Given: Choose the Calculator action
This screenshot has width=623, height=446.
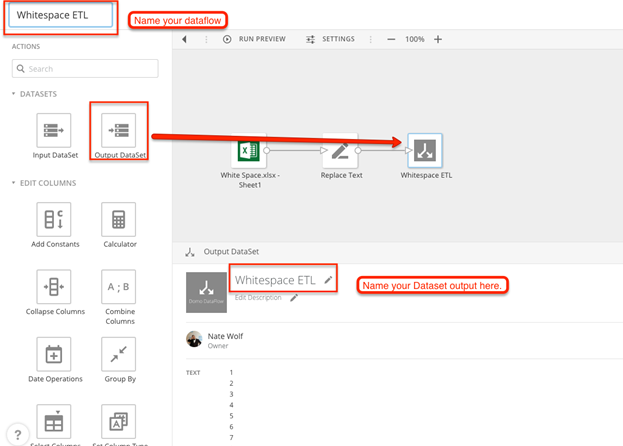Looking at the screenshot, I should pos(118,219).
